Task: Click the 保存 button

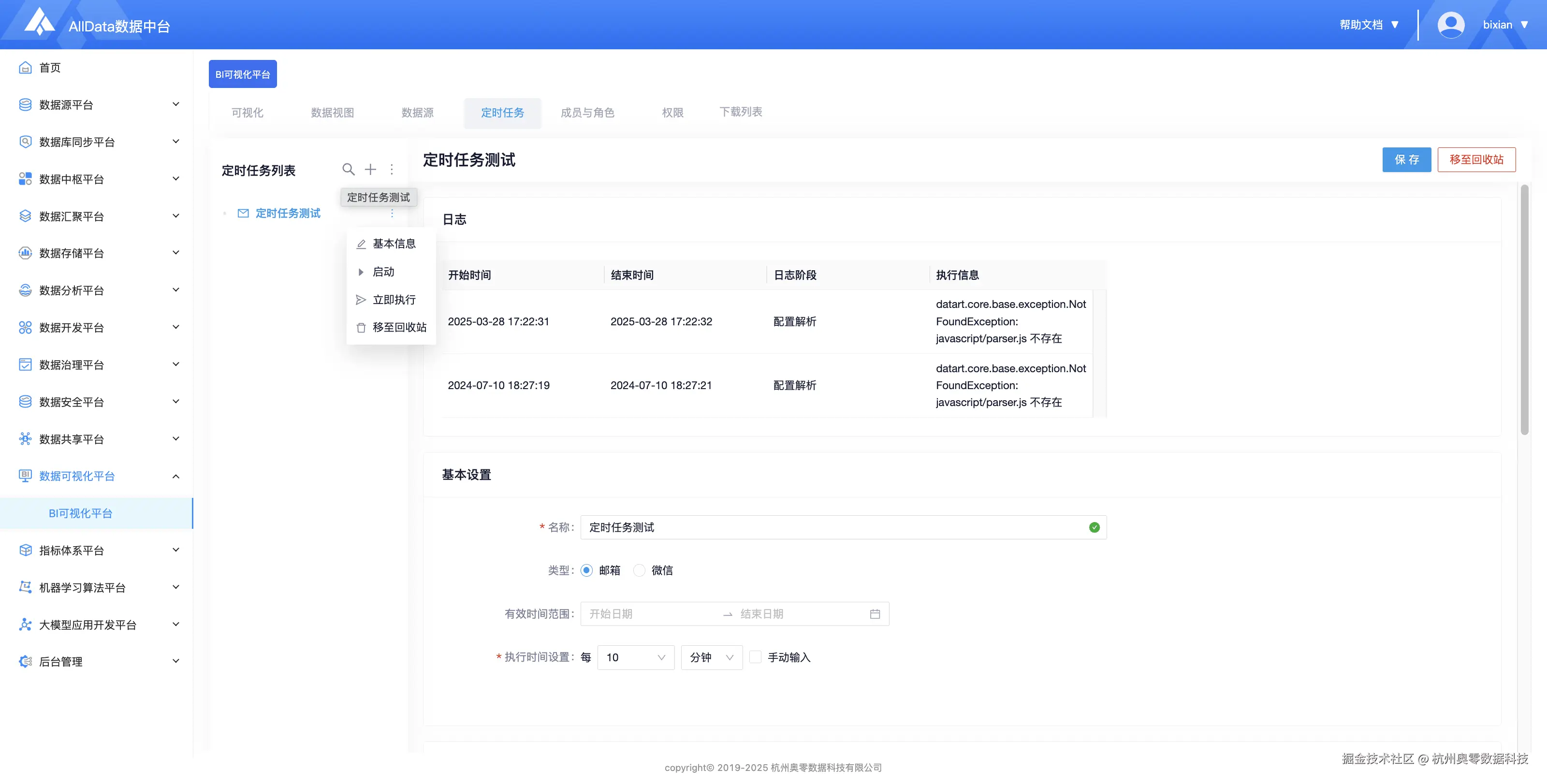Action: click(1406, 159)
